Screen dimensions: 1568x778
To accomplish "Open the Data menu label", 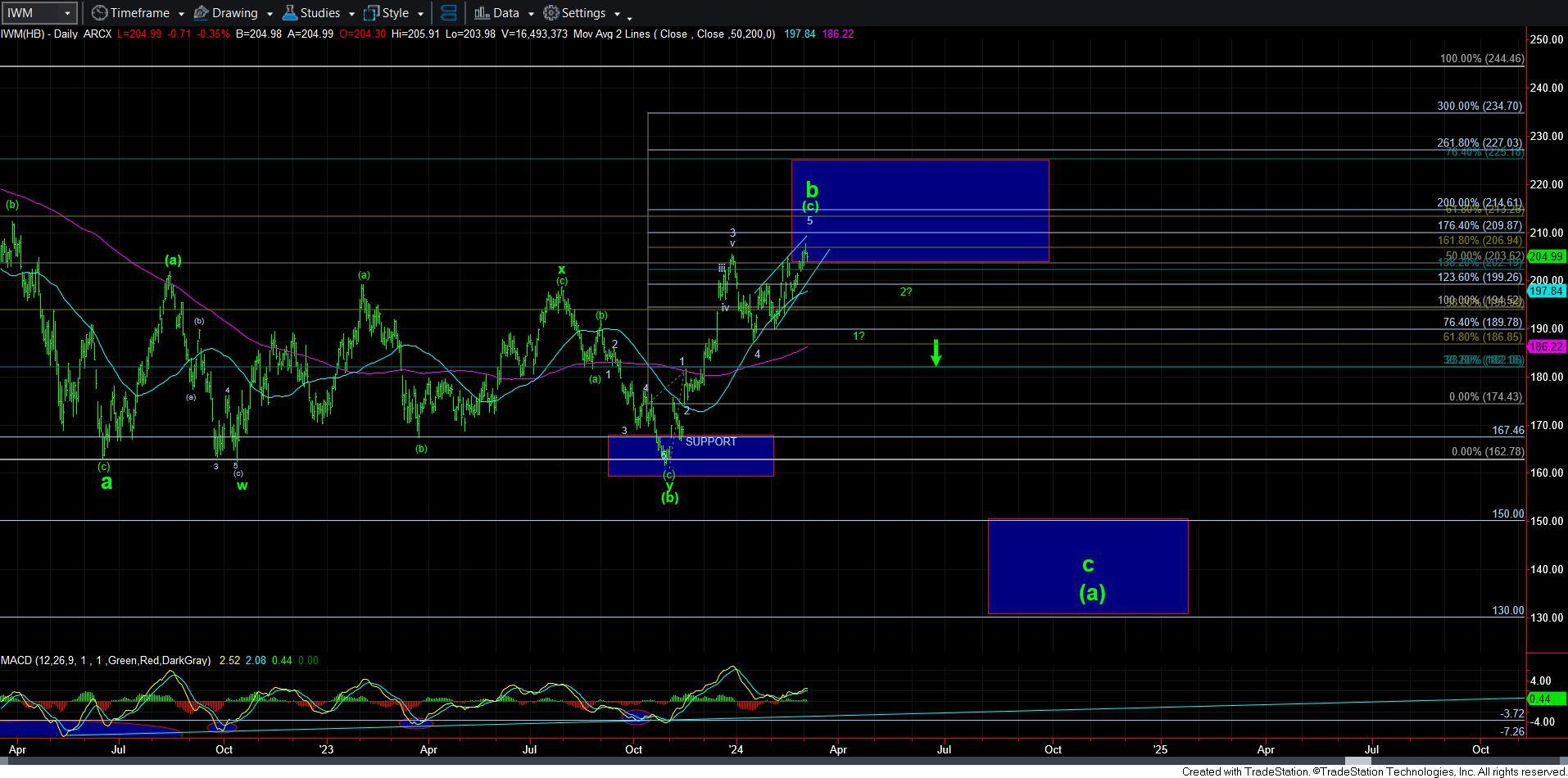I will coord(505,13).
